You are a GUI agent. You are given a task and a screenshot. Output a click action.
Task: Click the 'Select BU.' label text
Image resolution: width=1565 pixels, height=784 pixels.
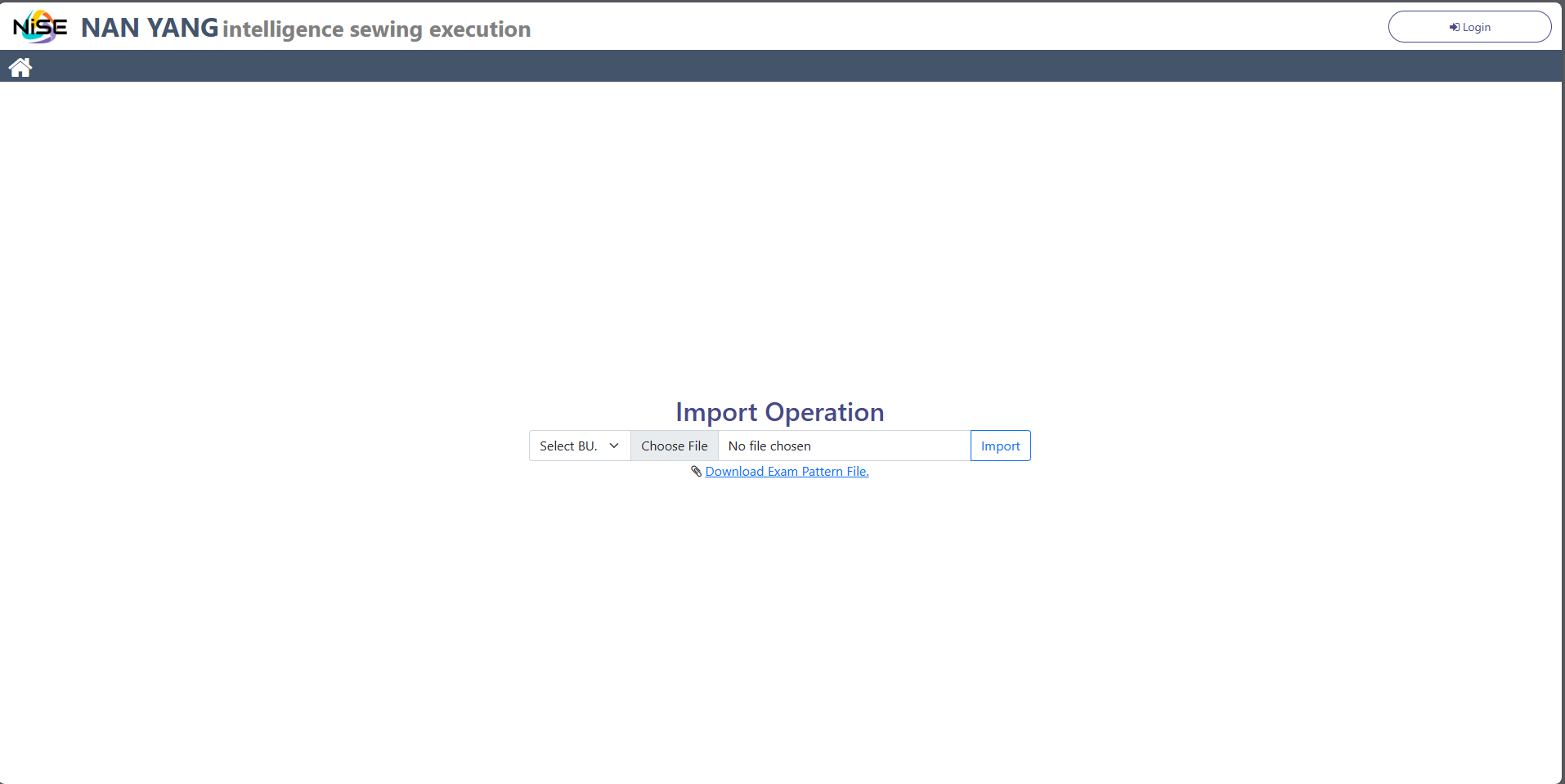(568, 446)
